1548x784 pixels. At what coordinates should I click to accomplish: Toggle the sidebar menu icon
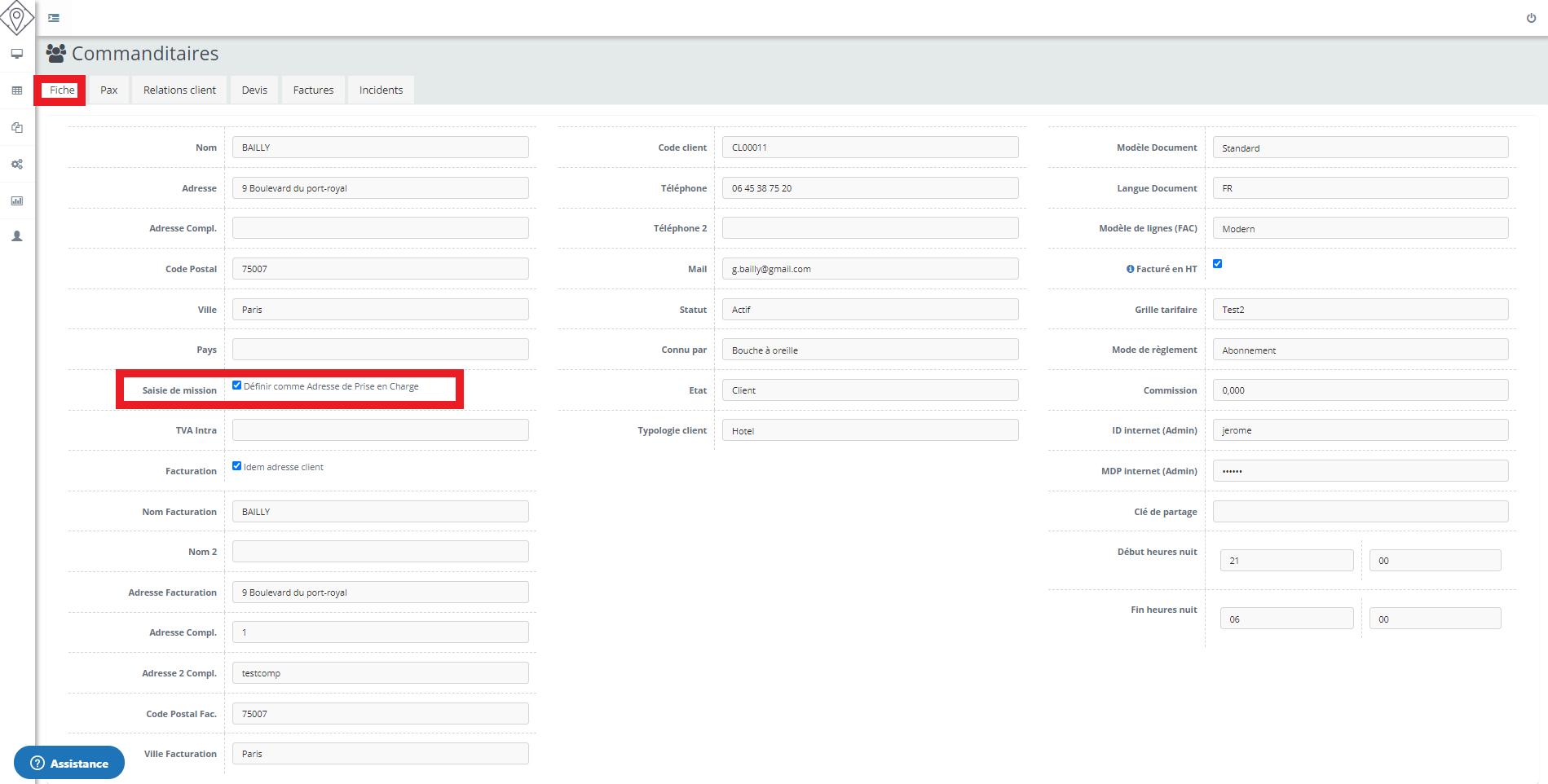point(54,18)
